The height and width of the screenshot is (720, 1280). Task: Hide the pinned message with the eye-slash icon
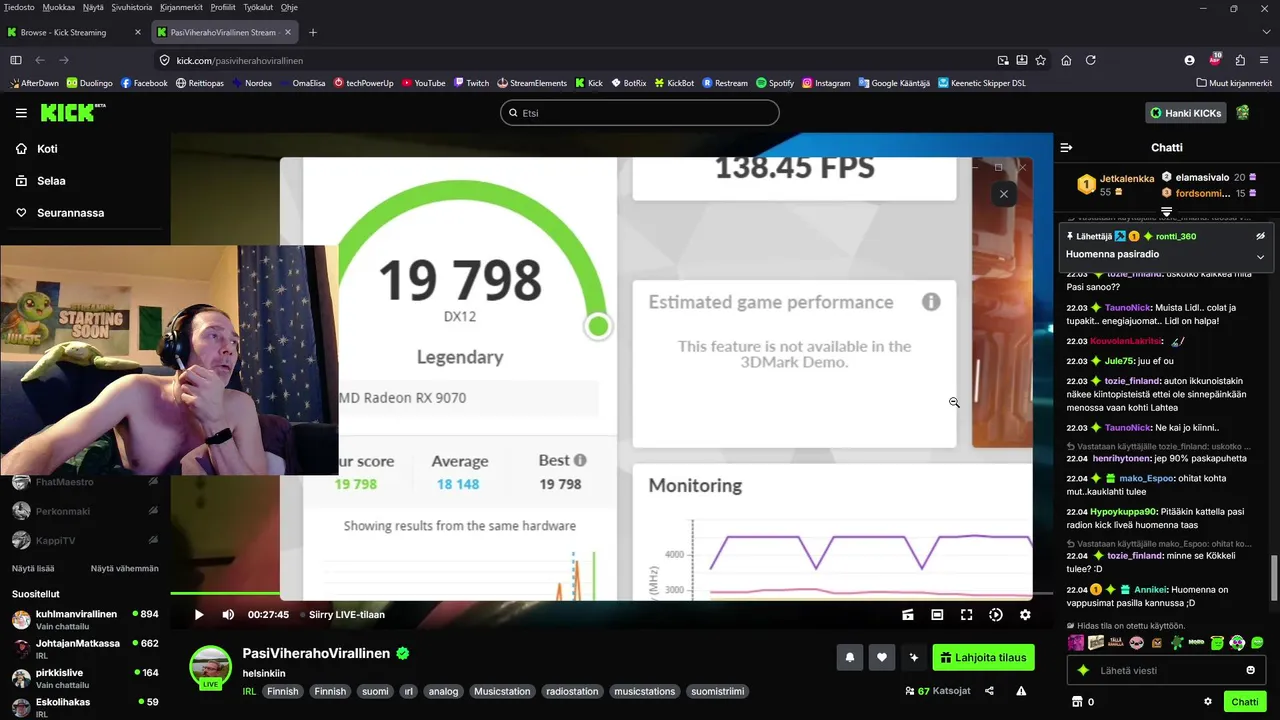[1260, 236]
